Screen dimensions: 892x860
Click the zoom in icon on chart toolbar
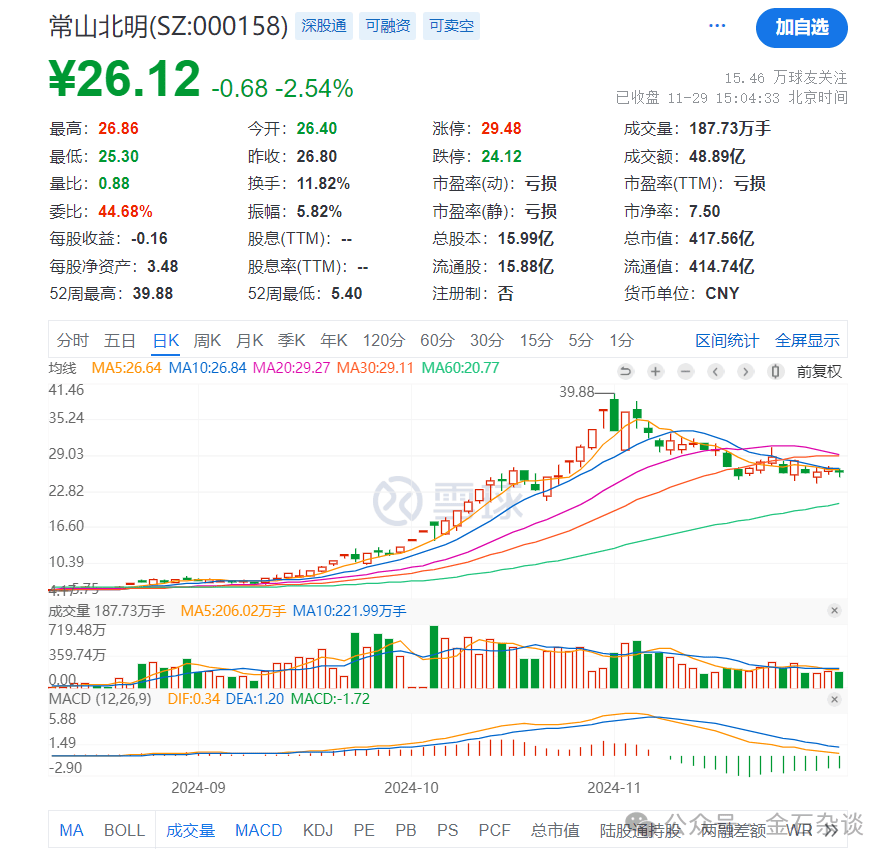[x=655, y=371]
